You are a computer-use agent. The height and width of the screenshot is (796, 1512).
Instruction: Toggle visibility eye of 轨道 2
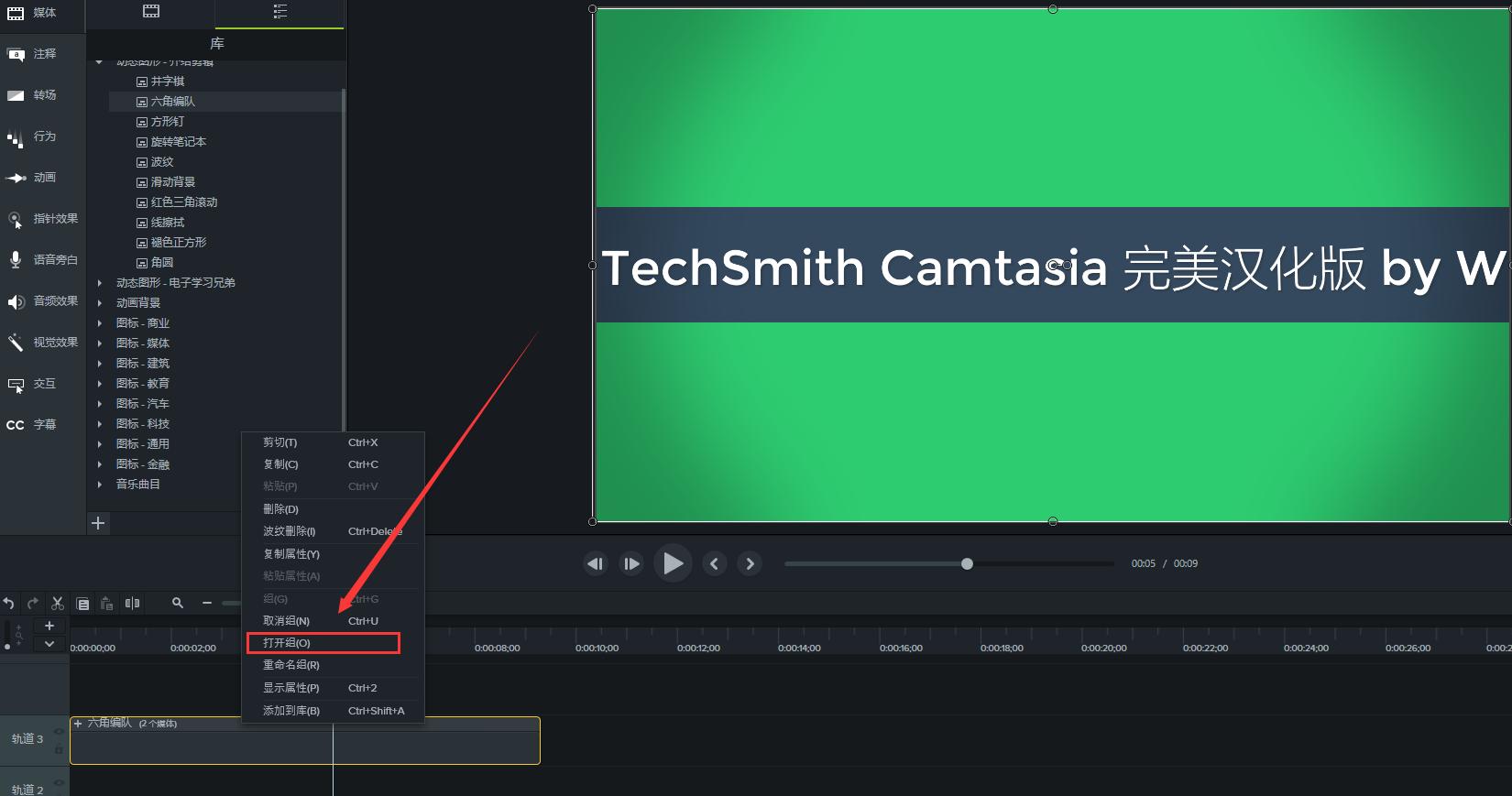(59, 783)
